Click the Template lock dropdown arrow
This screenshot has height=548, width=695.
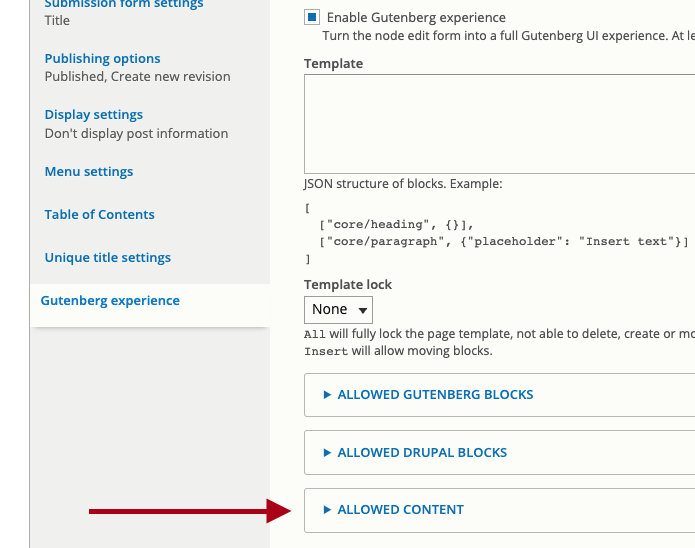[362, 310]
